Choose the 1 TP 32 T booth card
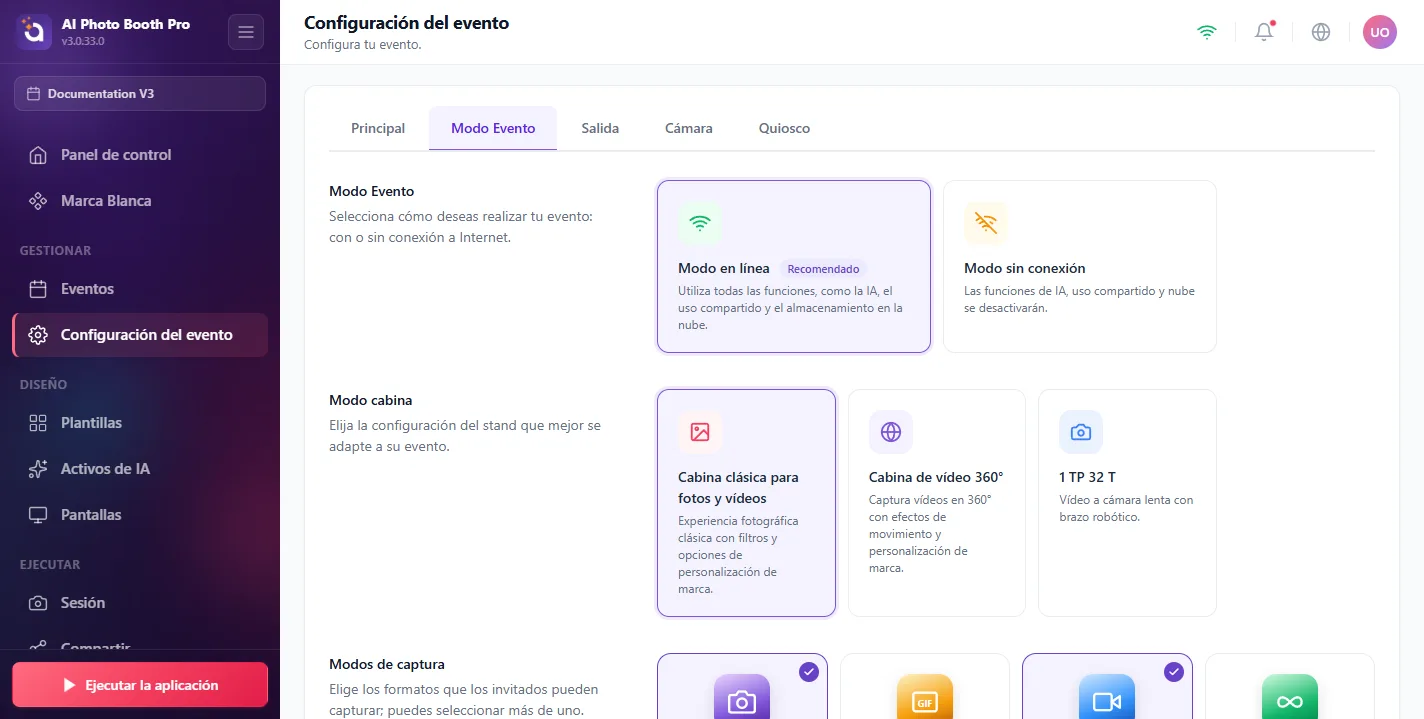1424x719 pixels. click(x=1127, y=503)
